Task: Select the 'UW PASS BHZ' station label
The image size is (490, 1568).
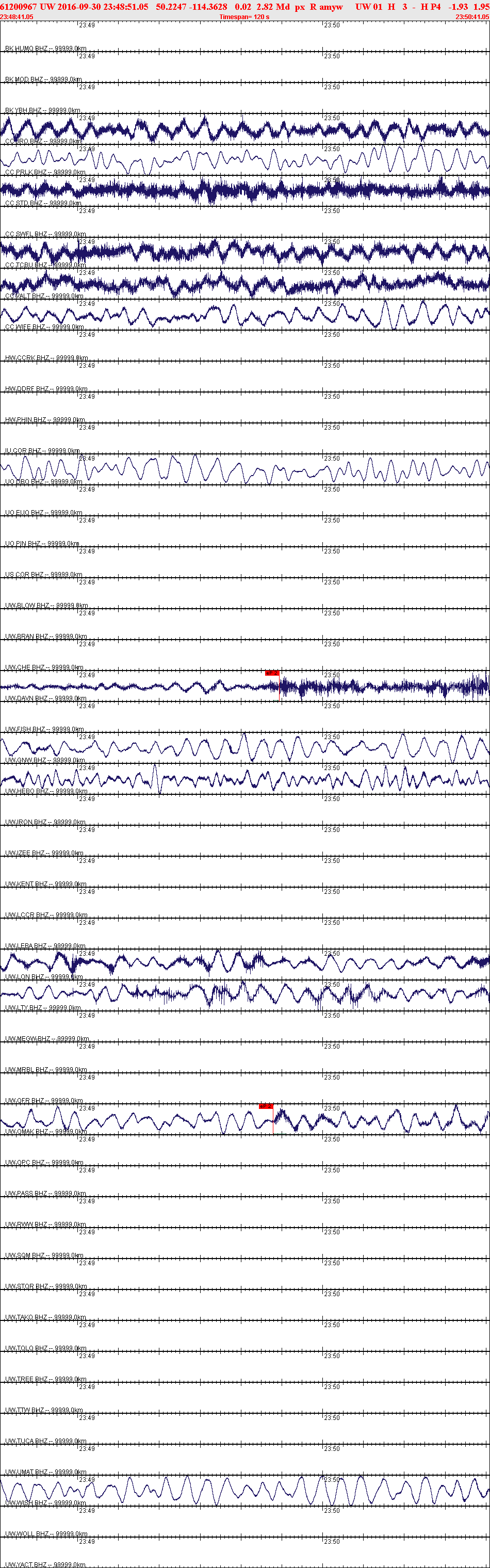Action: (46, 1194)
